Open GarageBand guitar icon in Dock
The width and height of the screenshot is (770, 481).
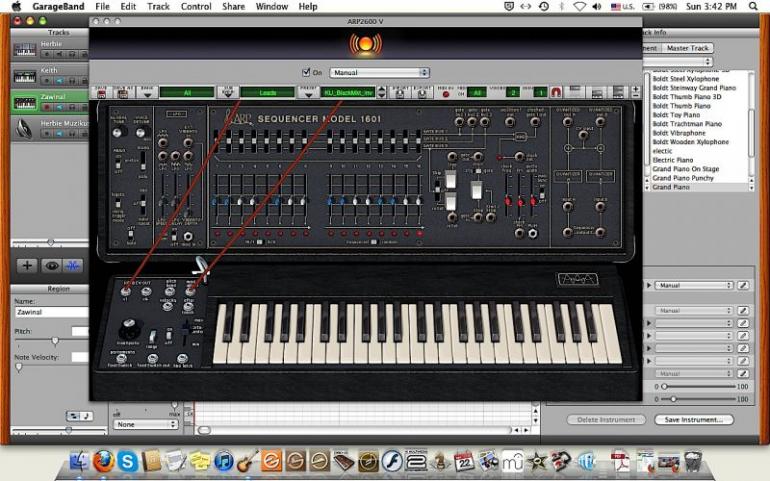(248, 462)
